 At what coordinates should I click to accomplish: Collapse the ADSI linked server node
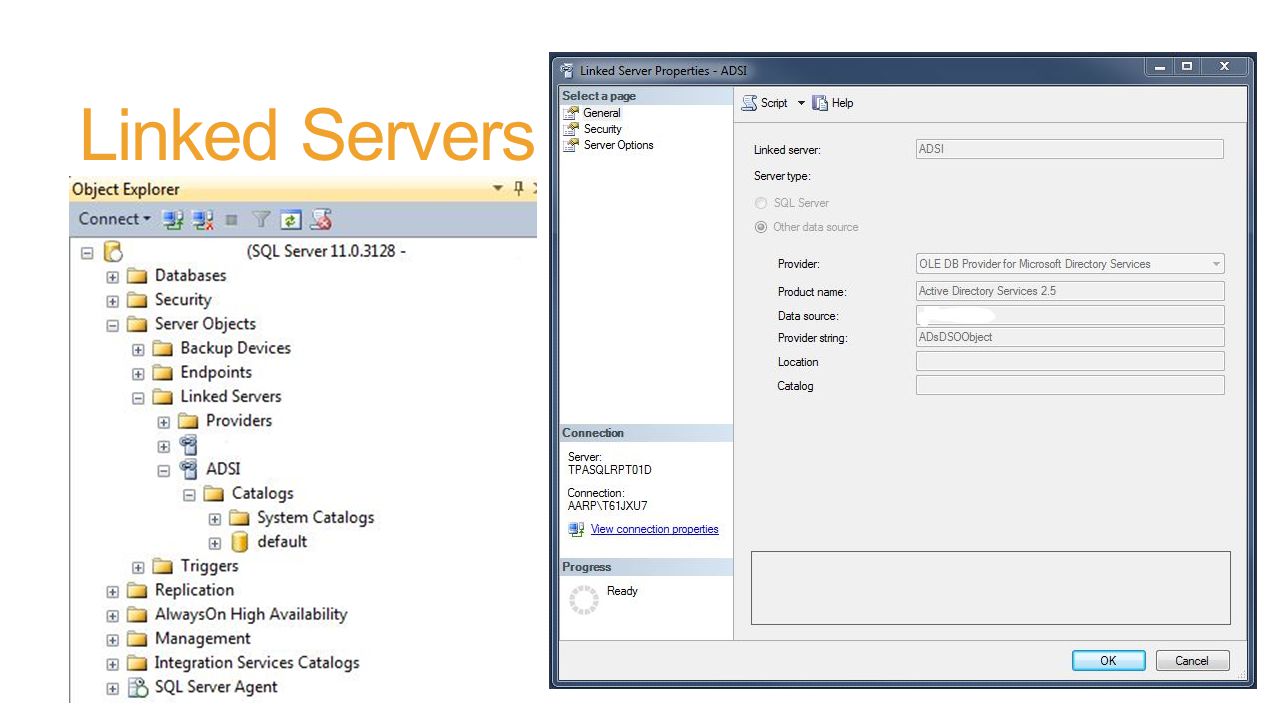point(164,470)
